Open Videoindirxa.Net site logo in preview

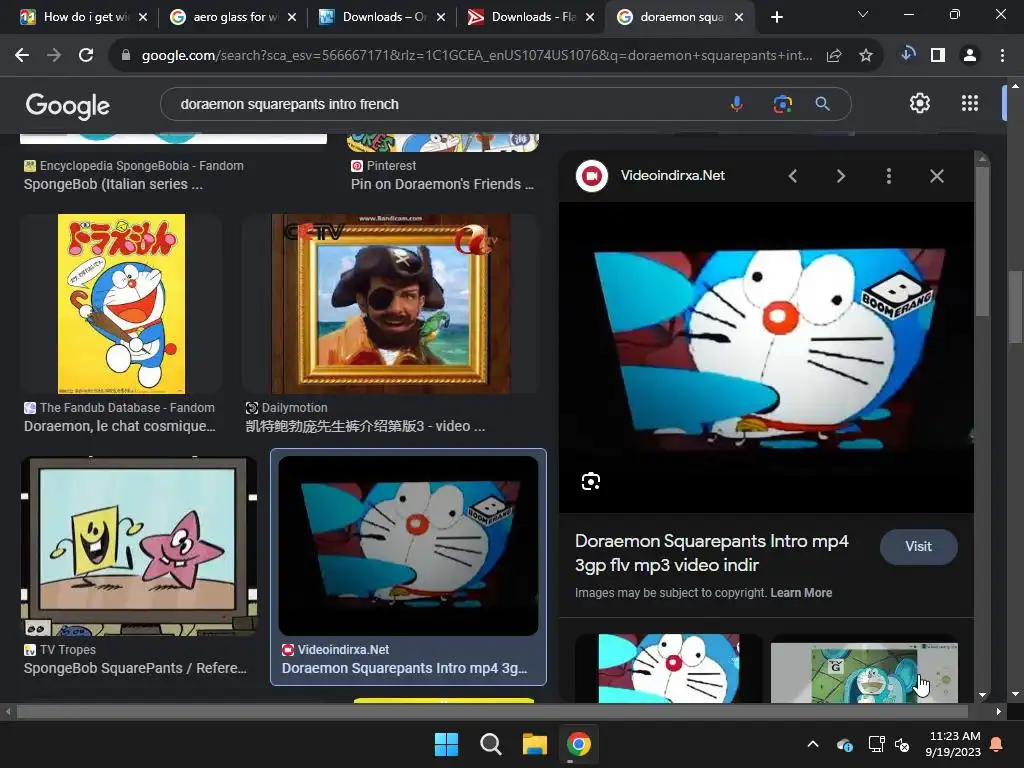tap(592, 176)
